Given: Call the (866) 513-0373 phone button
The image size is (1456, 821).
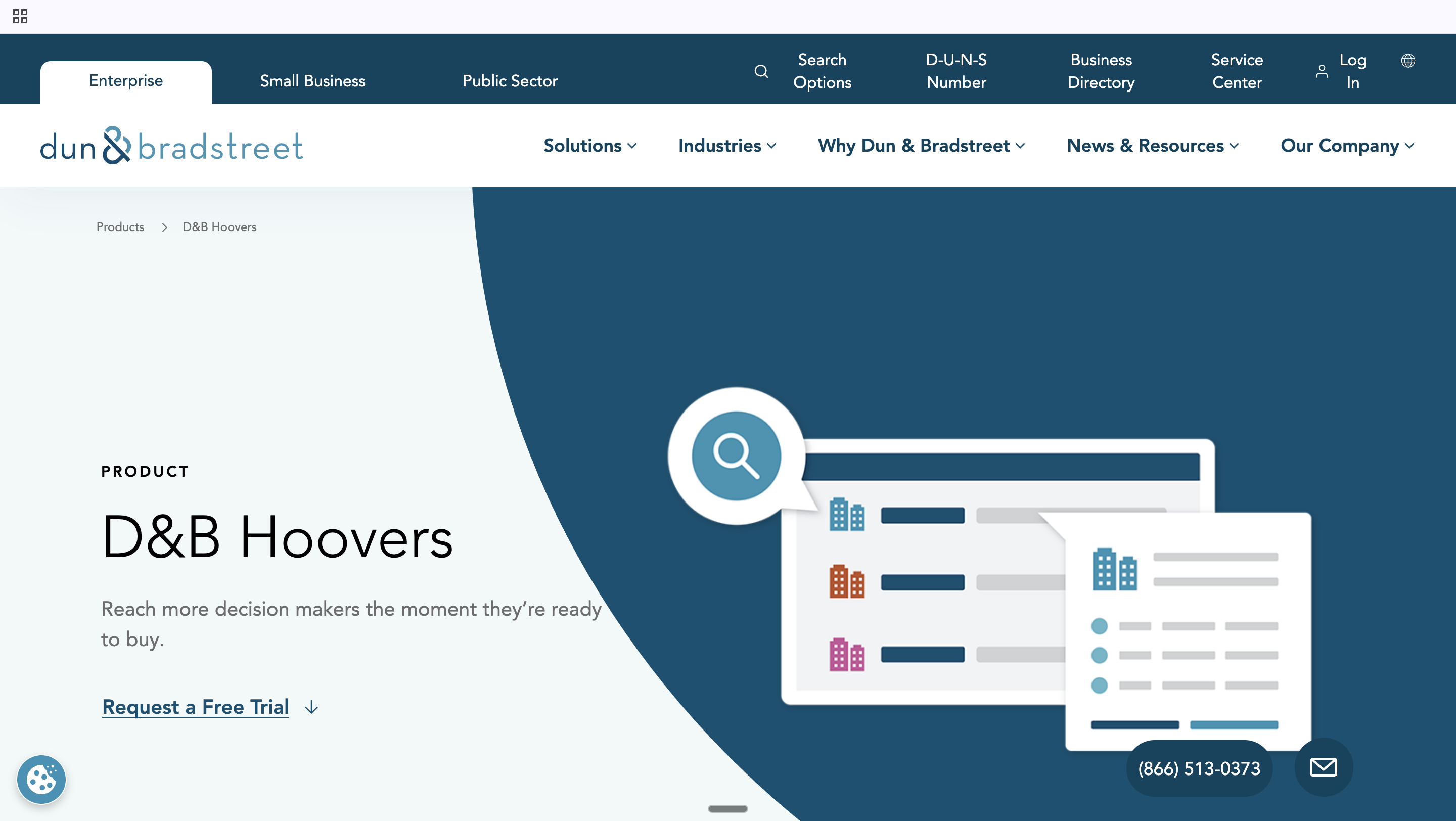Looking at the screenshot, I should (x=1199, y=768).
